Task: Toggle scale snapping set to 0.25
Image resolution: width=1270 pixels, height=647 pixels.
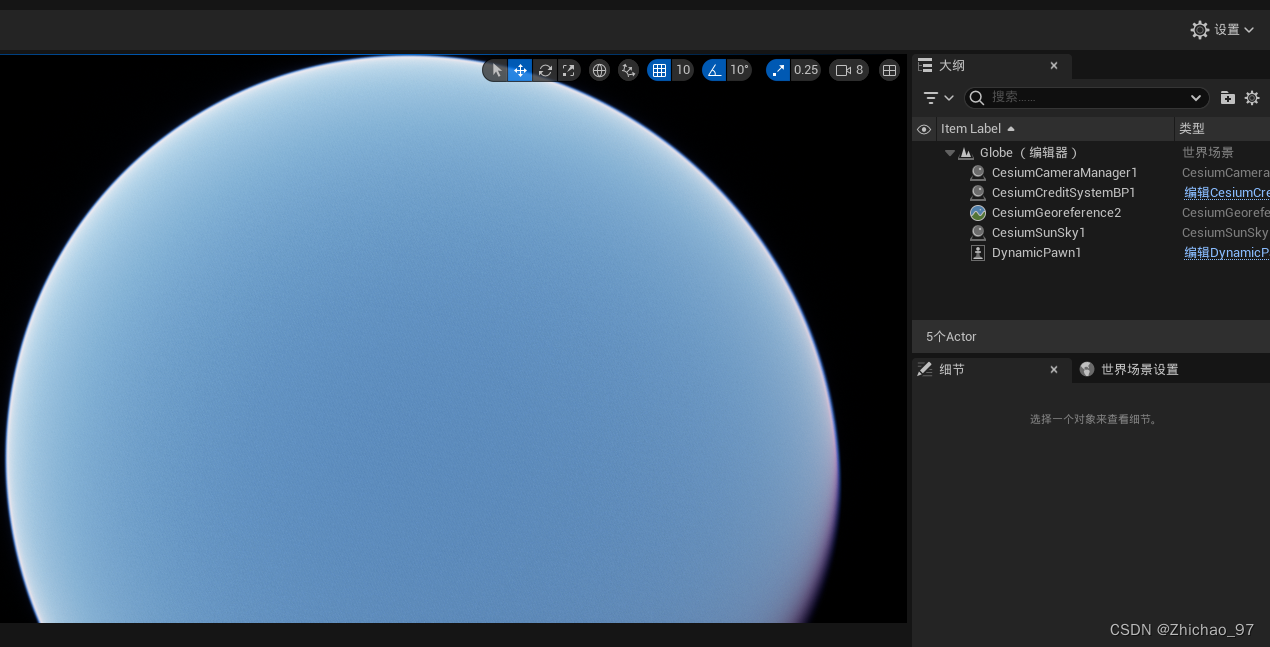Action: pyautogui.click(x=778, y=70)
